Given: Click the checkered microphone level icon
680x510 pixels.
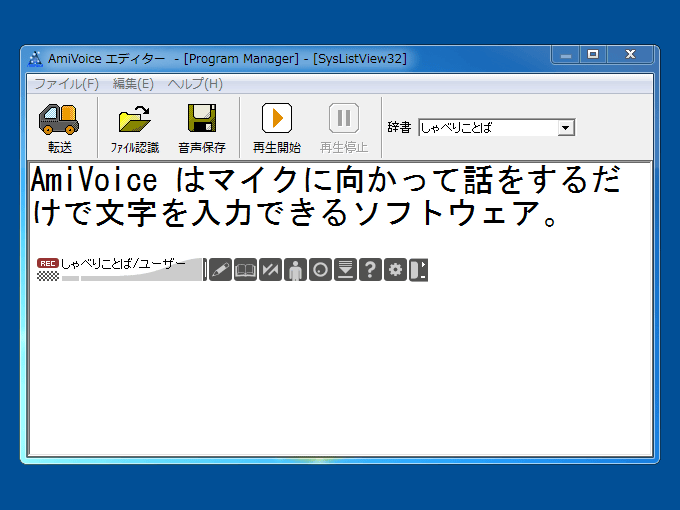Looking at the screenshot, I should pos(48,276).
